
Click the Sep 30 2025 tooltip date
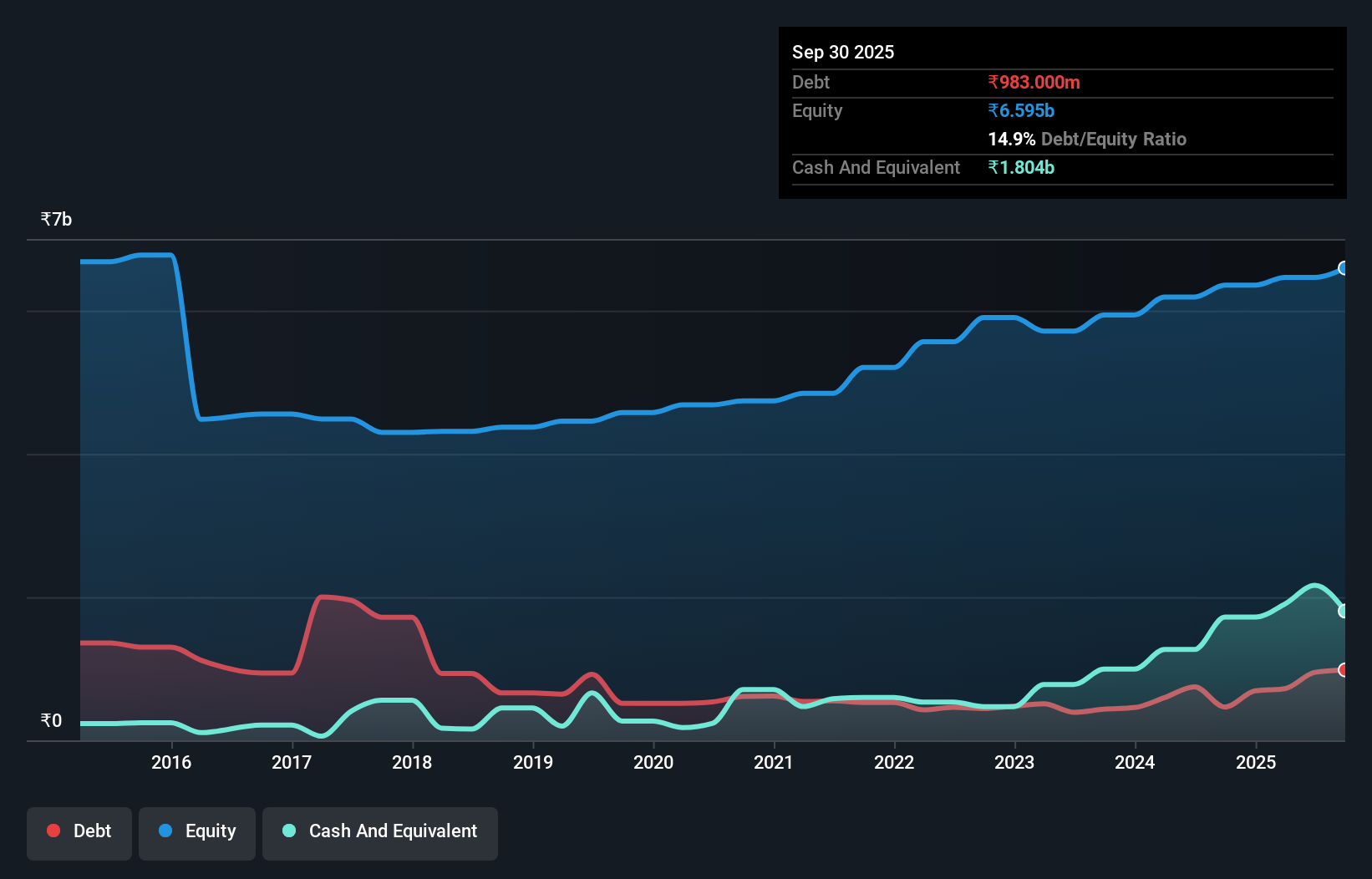pyautogui.click(x=843, y=52)
